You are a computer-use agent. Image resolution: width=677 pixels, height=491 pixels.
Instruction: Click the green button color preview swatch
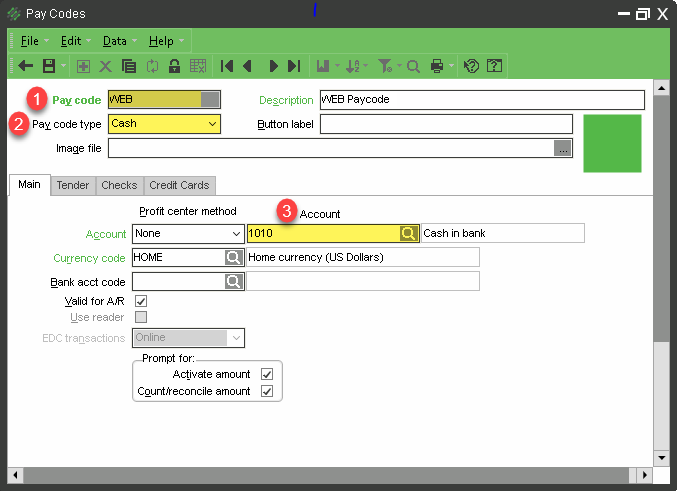pyautogui.click(x=612, y=143)
